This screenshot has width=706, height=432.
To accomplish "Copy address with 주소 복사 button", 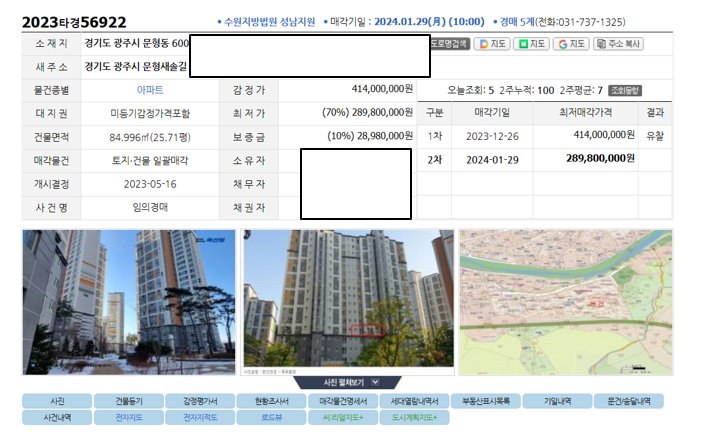I will tap(618, 44).
